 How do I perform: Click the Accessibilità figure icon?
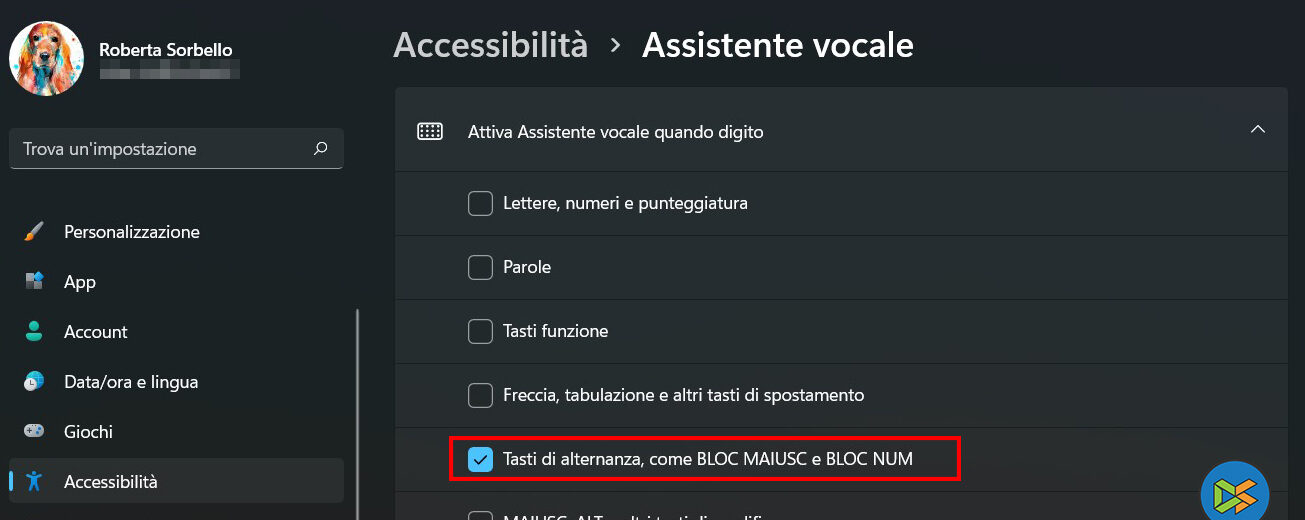[34, 482]
